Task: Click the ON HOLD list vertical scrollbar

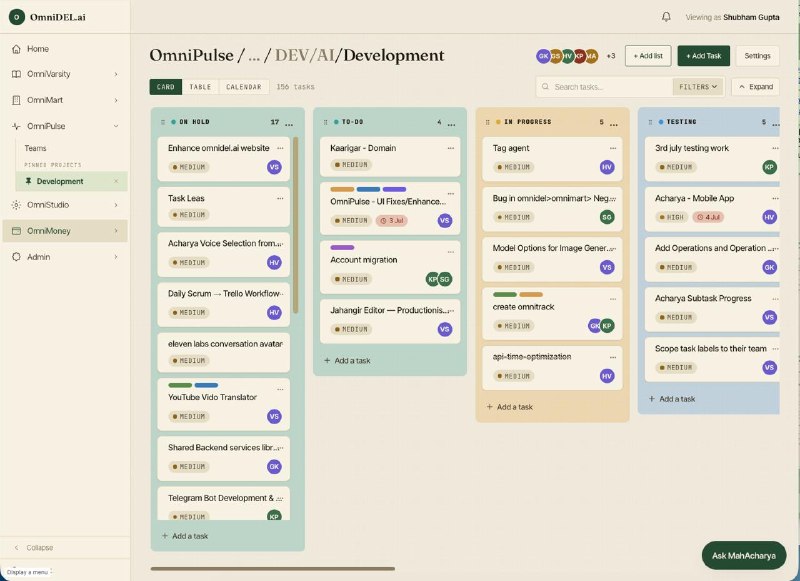Action: click(295, 225)
